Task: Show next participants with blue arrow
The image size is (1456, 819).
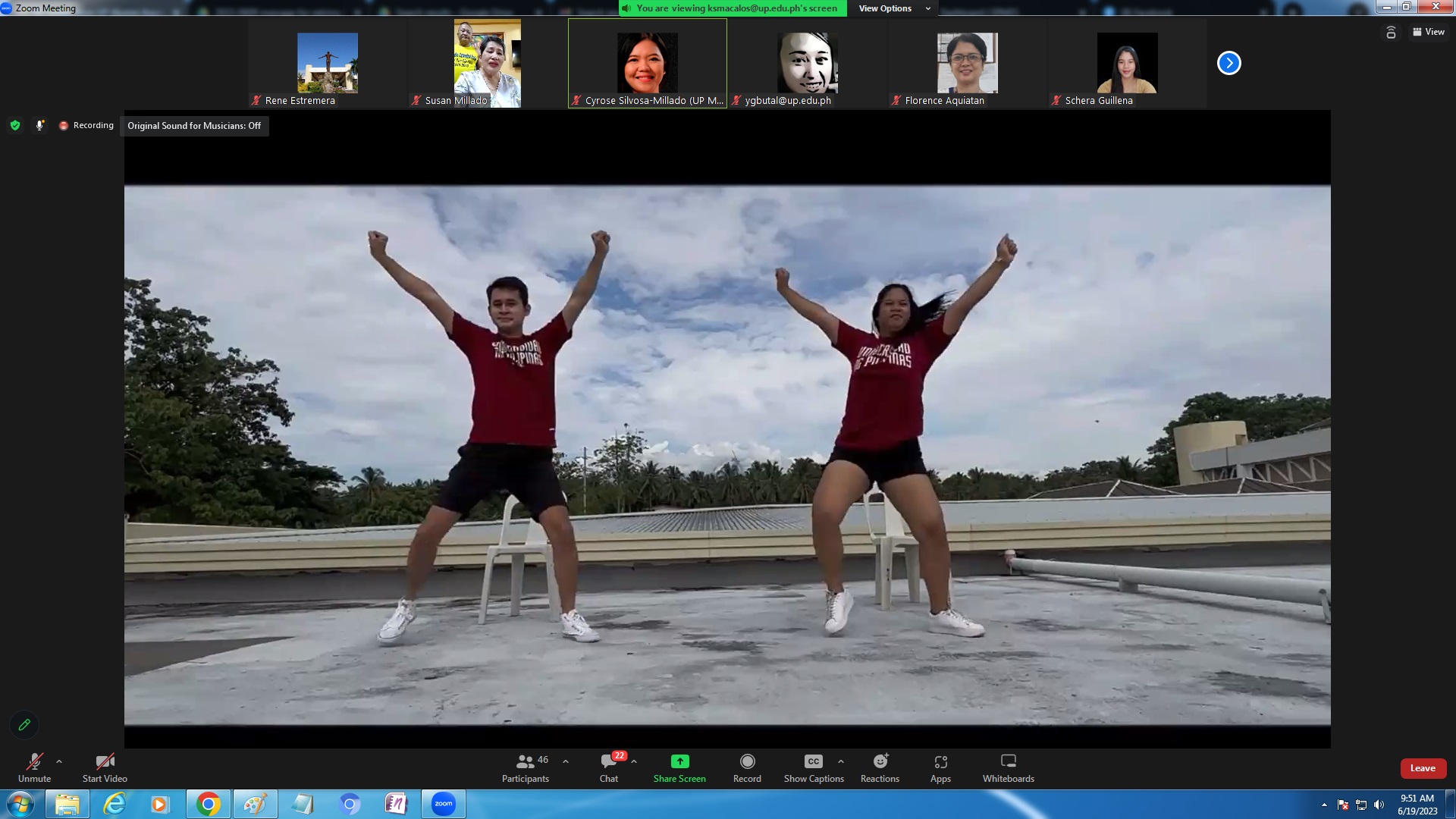Action: [1228, 63]
